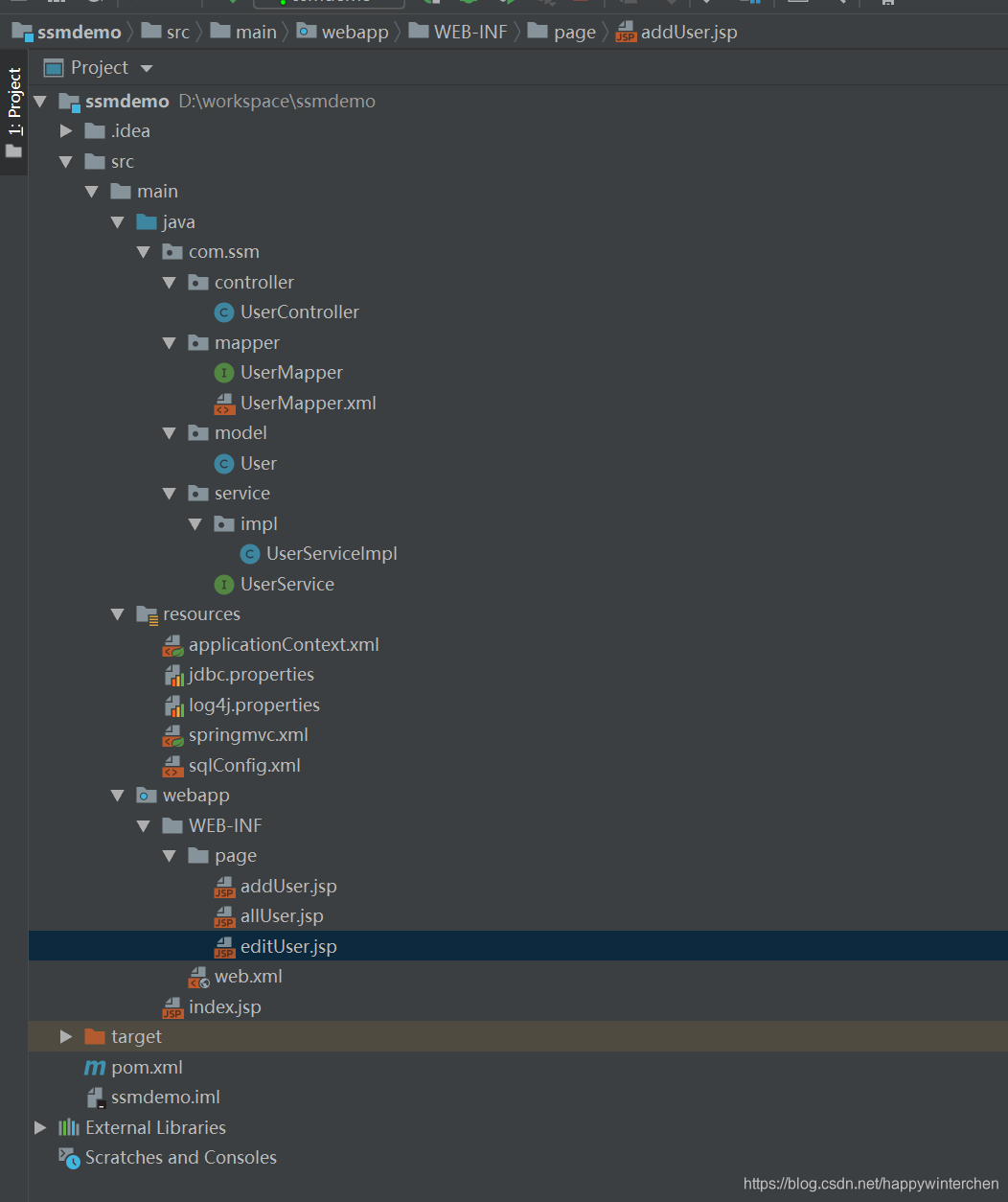Select sqlConfig.xml file name

pos(244,766)
